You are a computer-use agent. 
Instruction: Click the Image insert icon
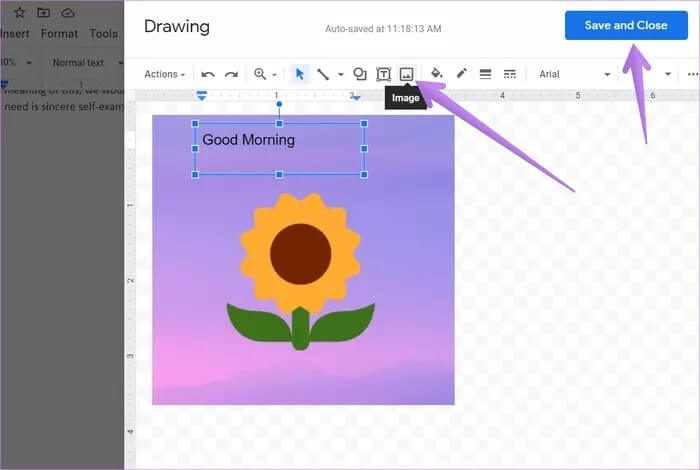tap(406, 74)
